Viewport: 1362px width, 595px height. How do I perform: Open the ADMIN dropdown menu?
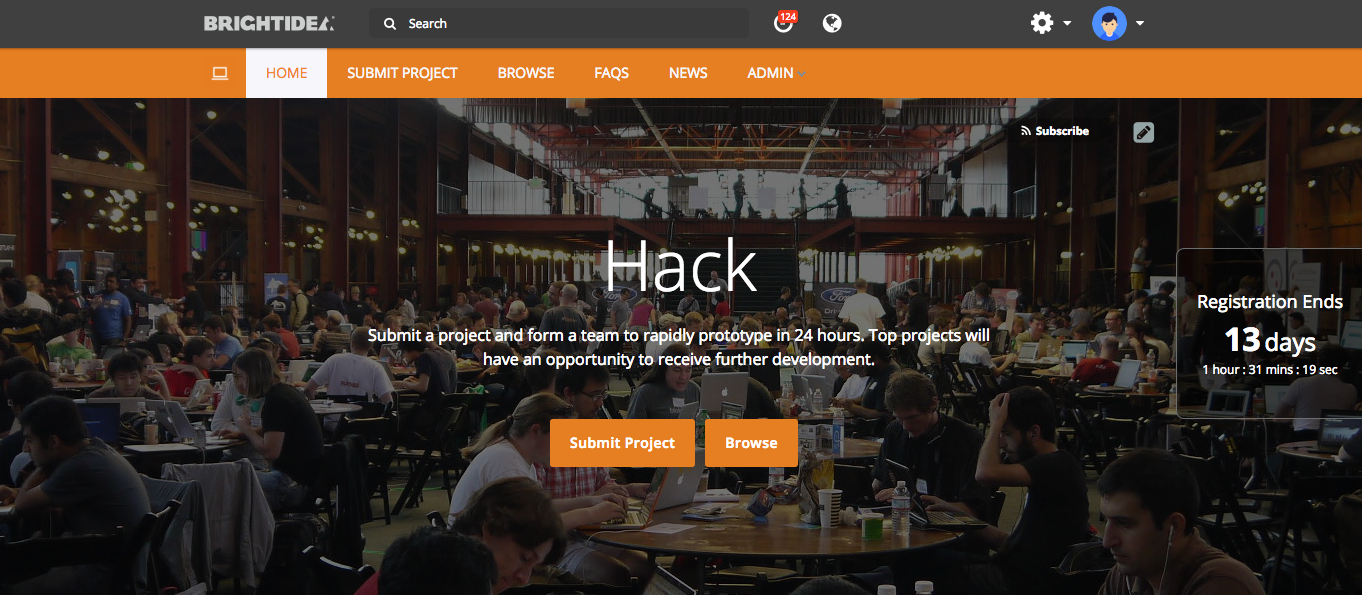(x=776, y=73)
